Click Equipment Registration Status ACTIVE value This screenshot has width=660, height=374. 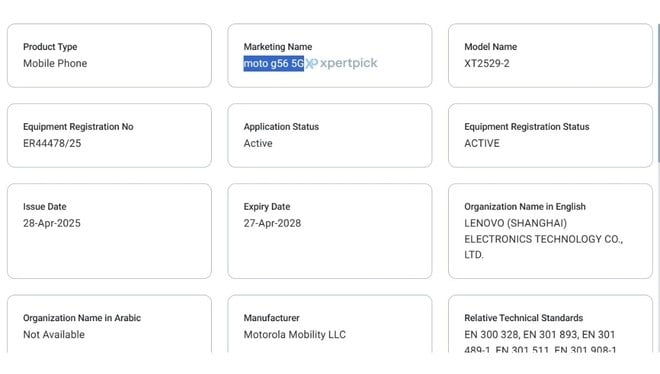coord(482,143)
